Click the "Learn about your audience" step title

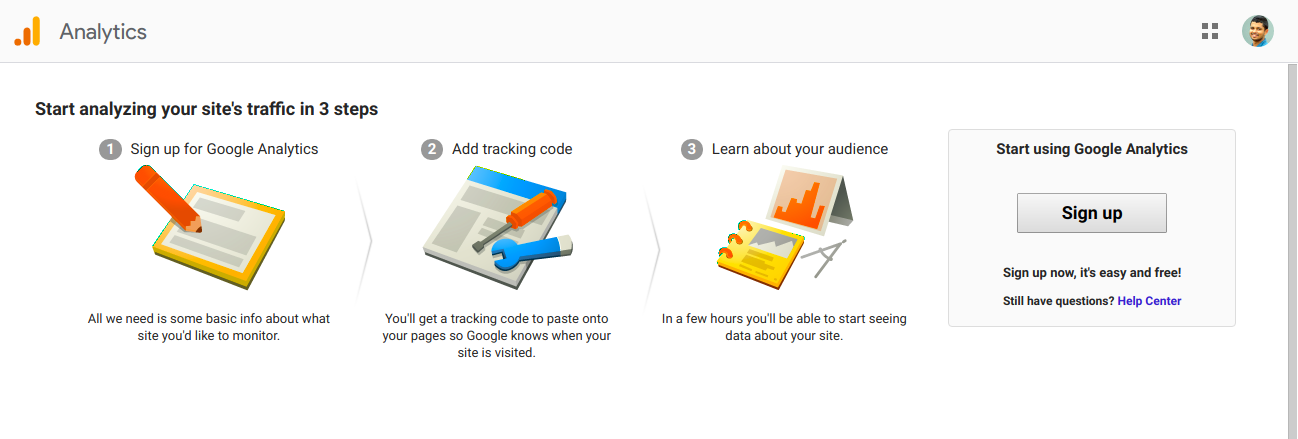coord(799,149)
